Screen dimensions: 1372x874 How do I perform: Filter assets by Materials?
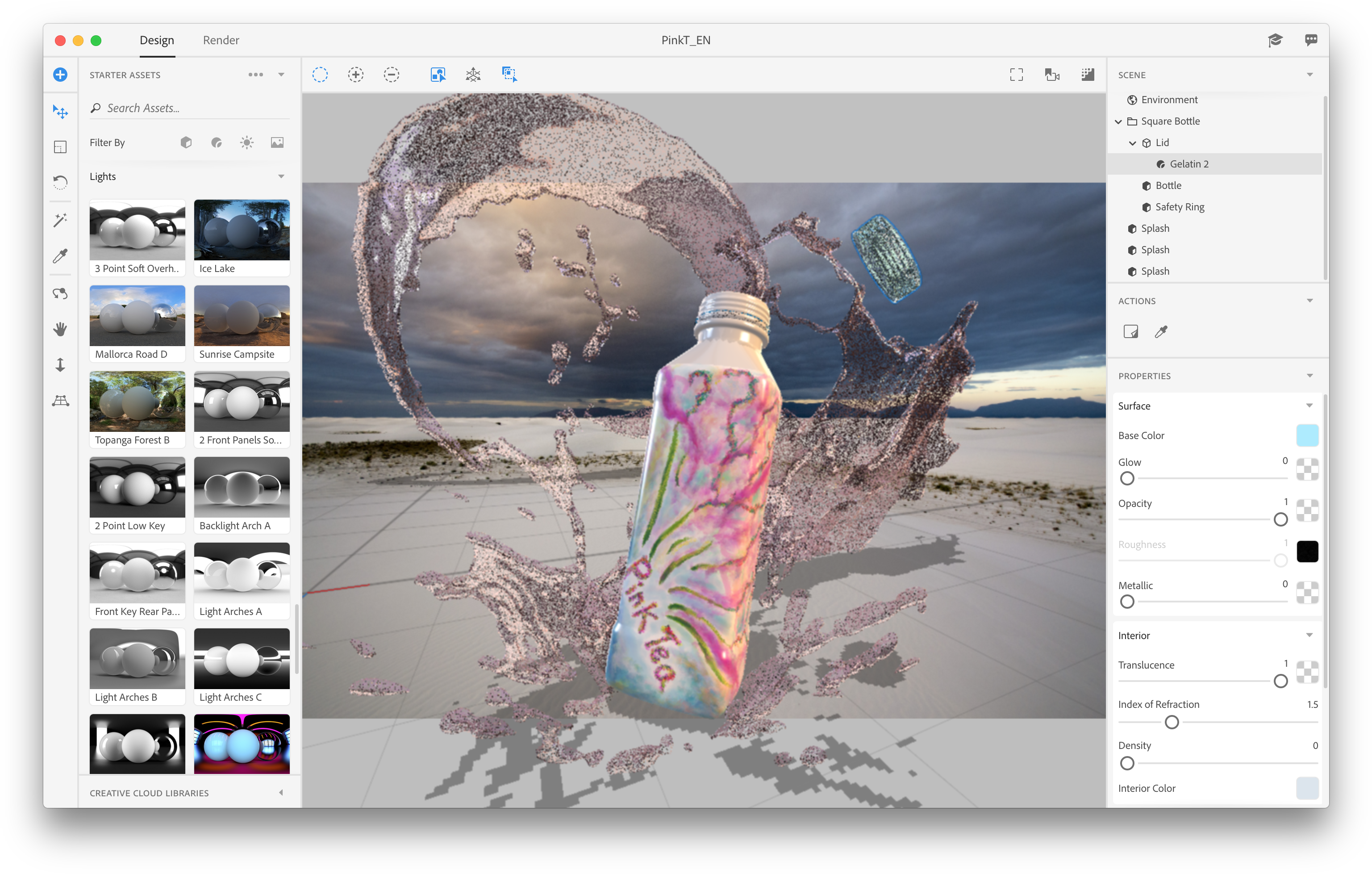coord(217,142)
